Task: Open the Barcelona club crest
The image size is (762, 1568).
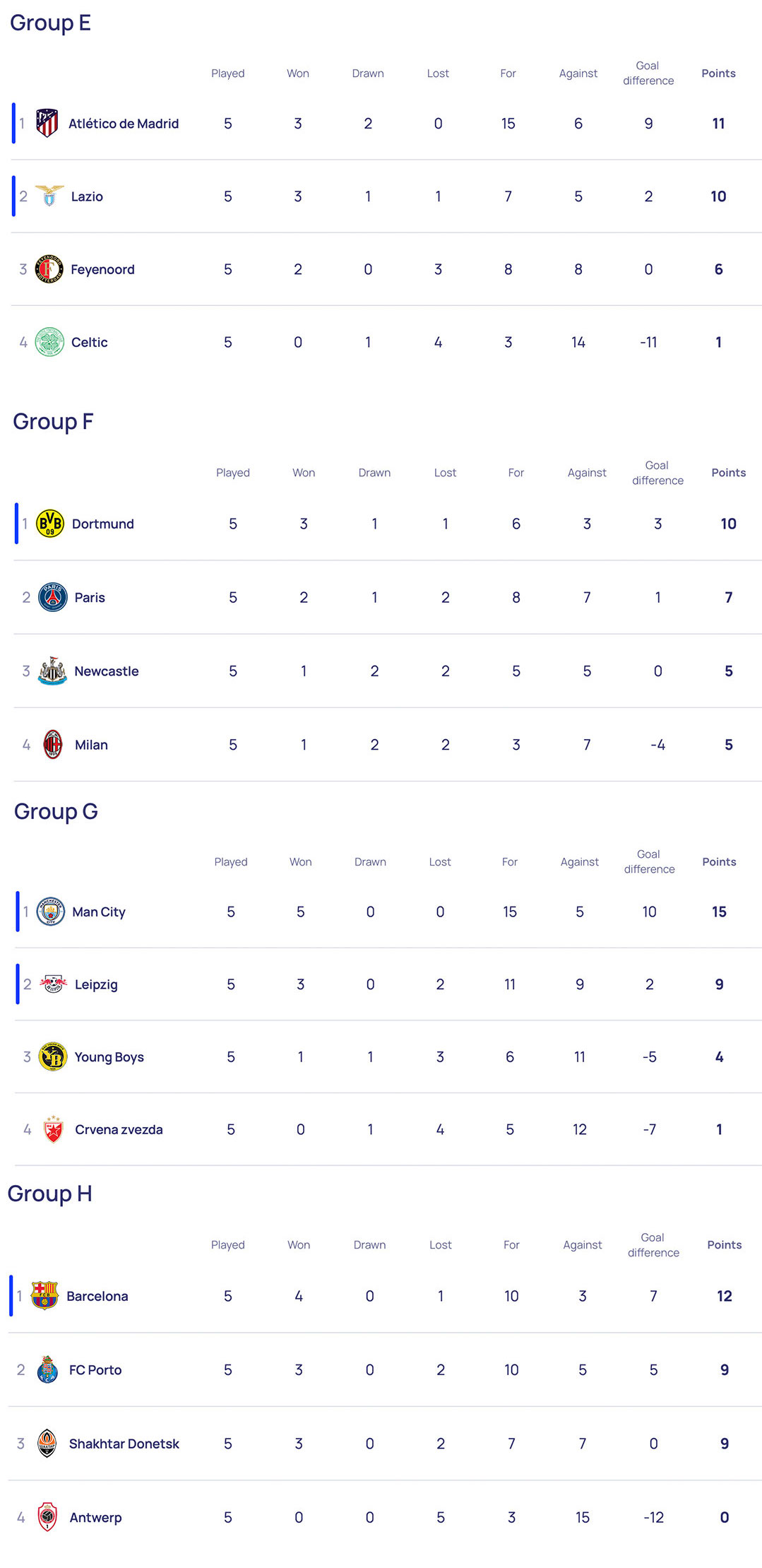Action: (44, 1295)
